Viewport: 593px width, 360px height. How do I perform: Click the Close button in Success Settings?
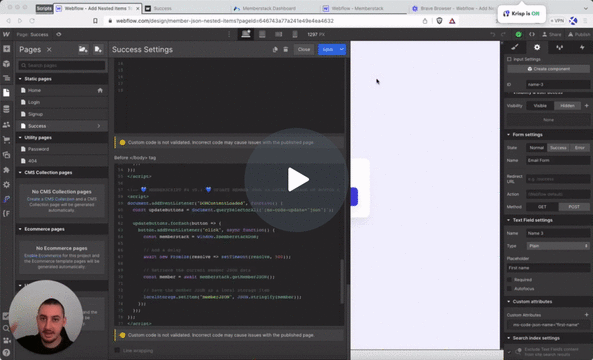point(304,50)
